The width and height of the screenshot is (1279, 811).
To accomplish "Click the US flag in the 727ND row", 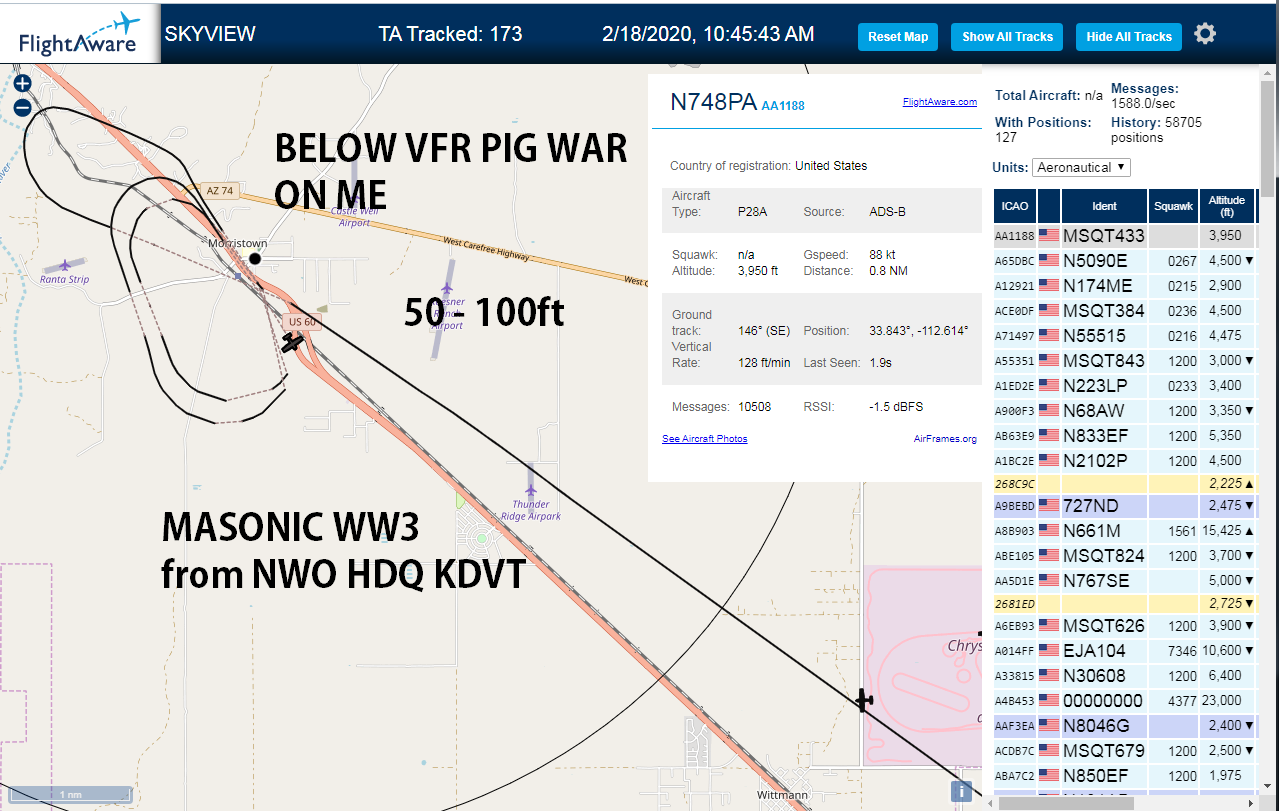I will click(x=1049, y=506).
